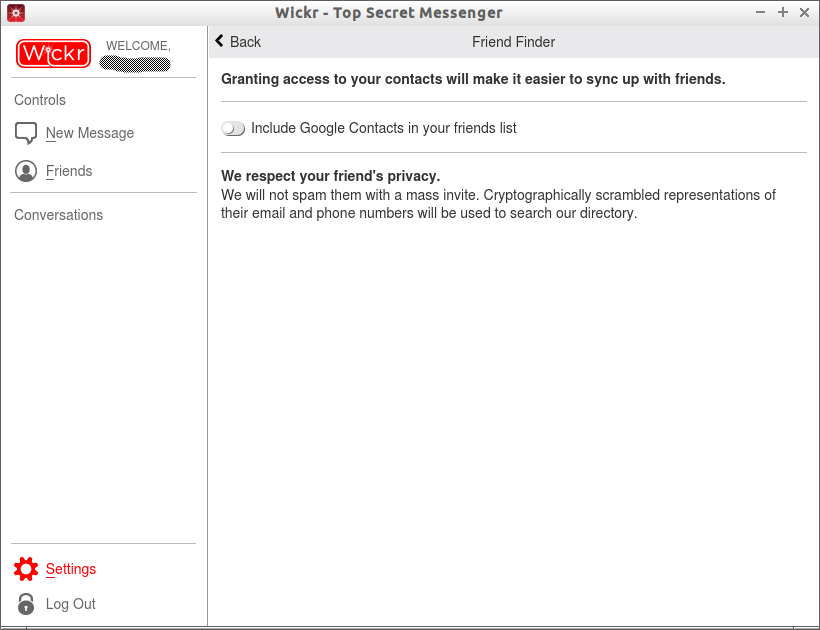Image resolution: width=820 pixels, height=630 pixels.
Task: Click the redacted username under WELCOME
Action: [x=135, y=64]
